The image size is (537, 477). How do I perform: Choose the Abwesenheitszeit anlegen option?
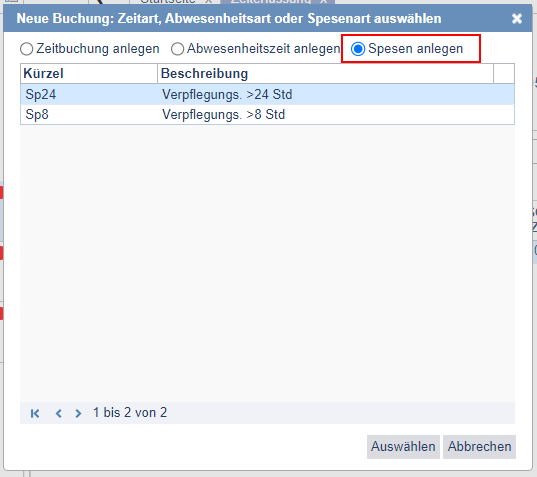(177, 49)
